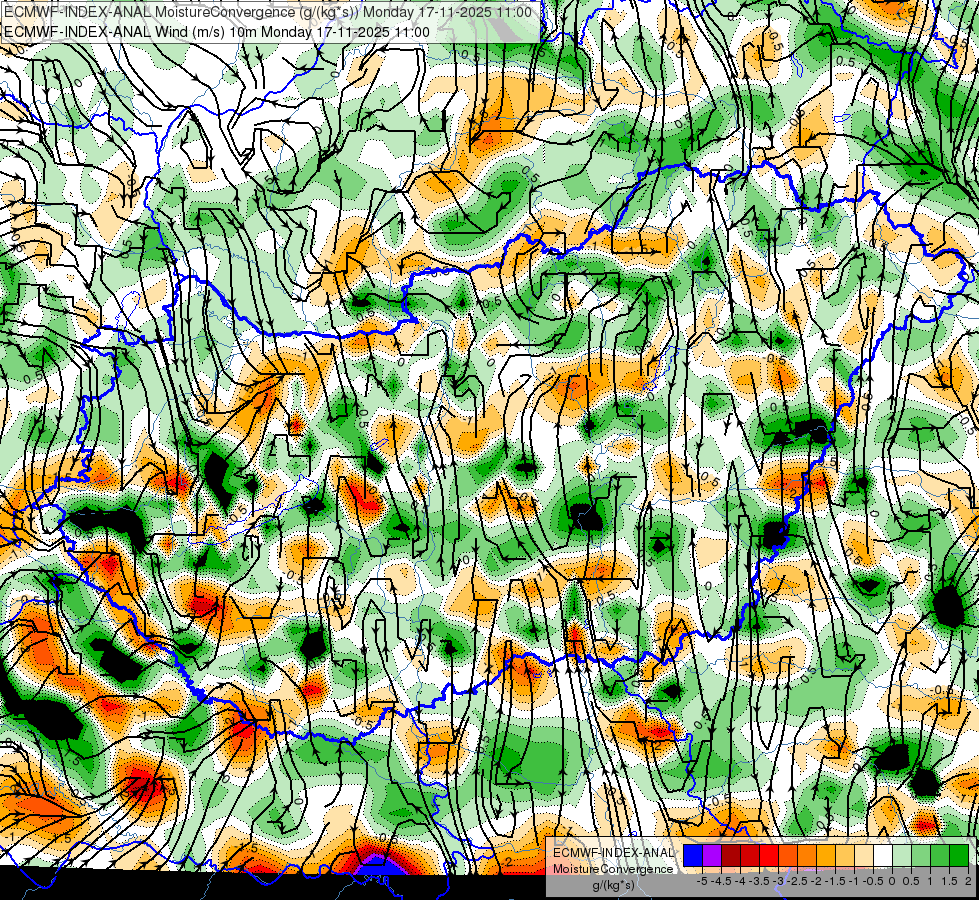979x900 pixels.
Task: Click the -1 legend tick label
Action: 854,881
